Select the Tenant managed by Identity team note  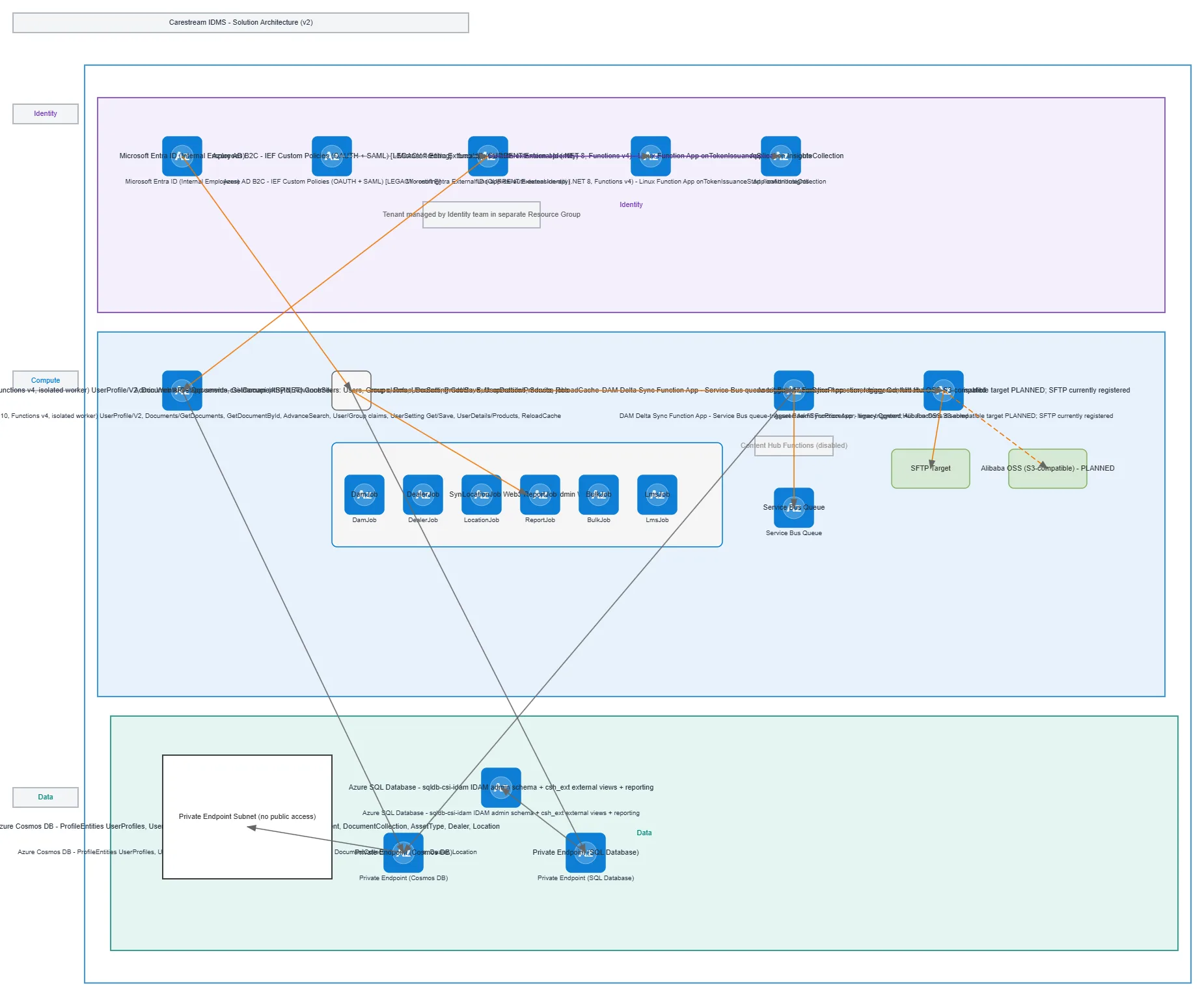[482, 215]
